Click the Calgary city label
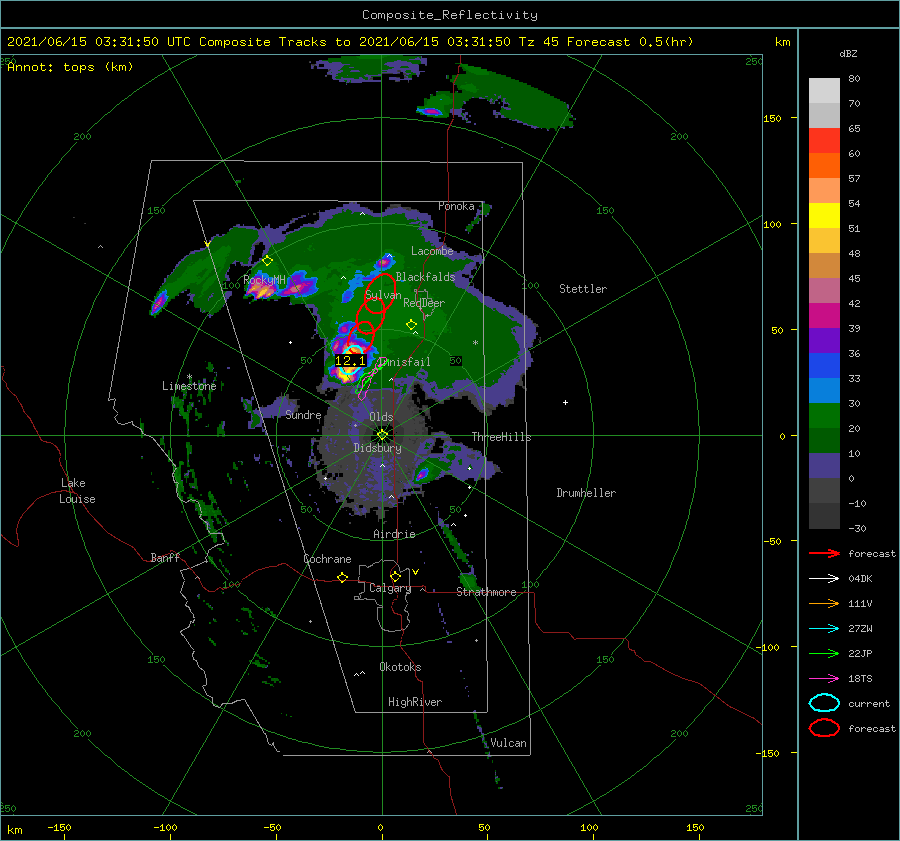Image resolution: width=900 pixels, height=841 pixels. (390, 588)
